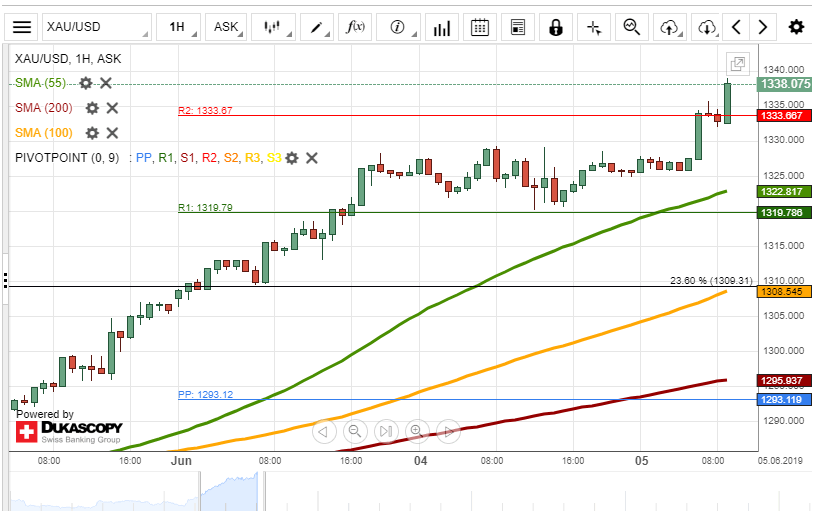The image size is (816, 518).
Task: Open PIVOTPOINT settings gear
Action: 292,158
